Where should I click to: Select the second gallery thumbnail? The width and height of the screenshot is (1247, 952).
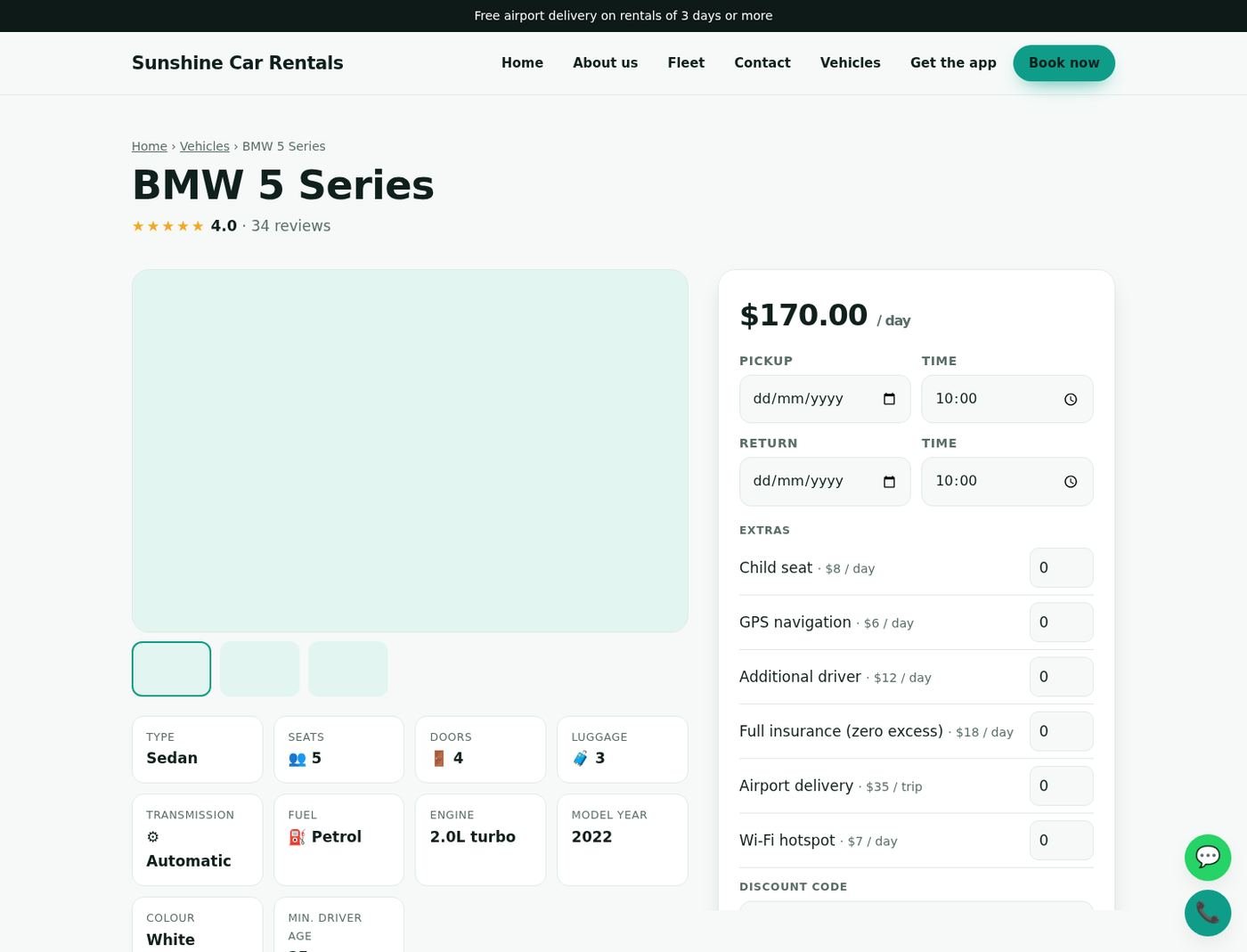(x=260, y=669)
